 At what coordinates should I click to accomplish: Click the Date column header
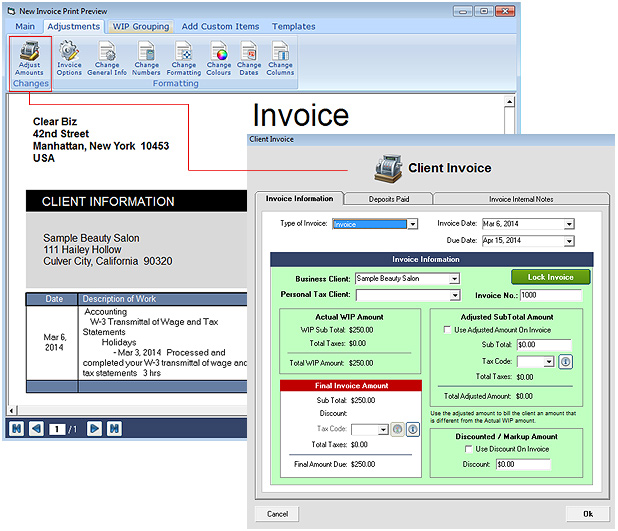click(52, 299)
